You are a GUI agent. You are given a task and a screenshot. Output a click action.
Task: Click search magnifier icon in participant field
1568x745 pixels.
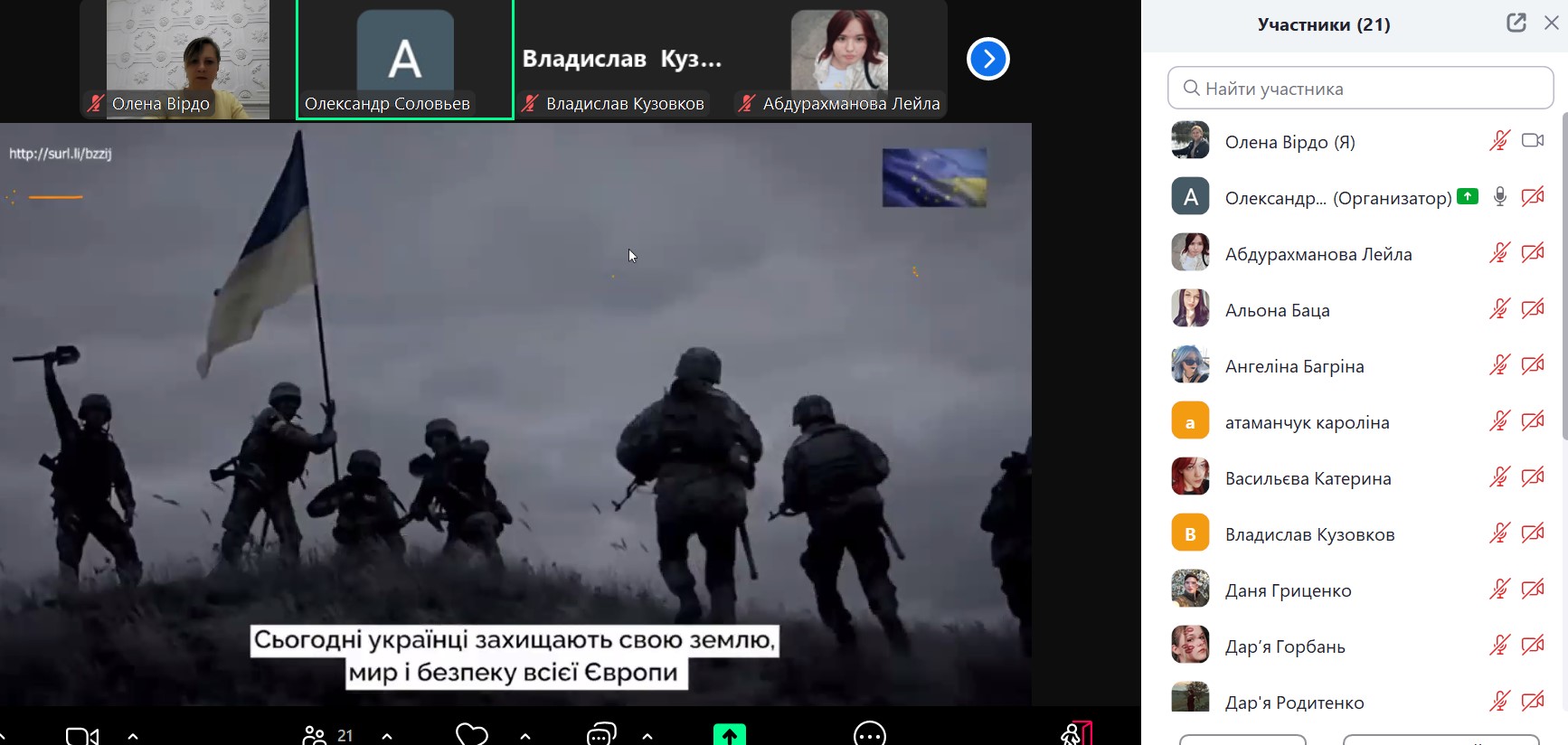pos(1192,88)
